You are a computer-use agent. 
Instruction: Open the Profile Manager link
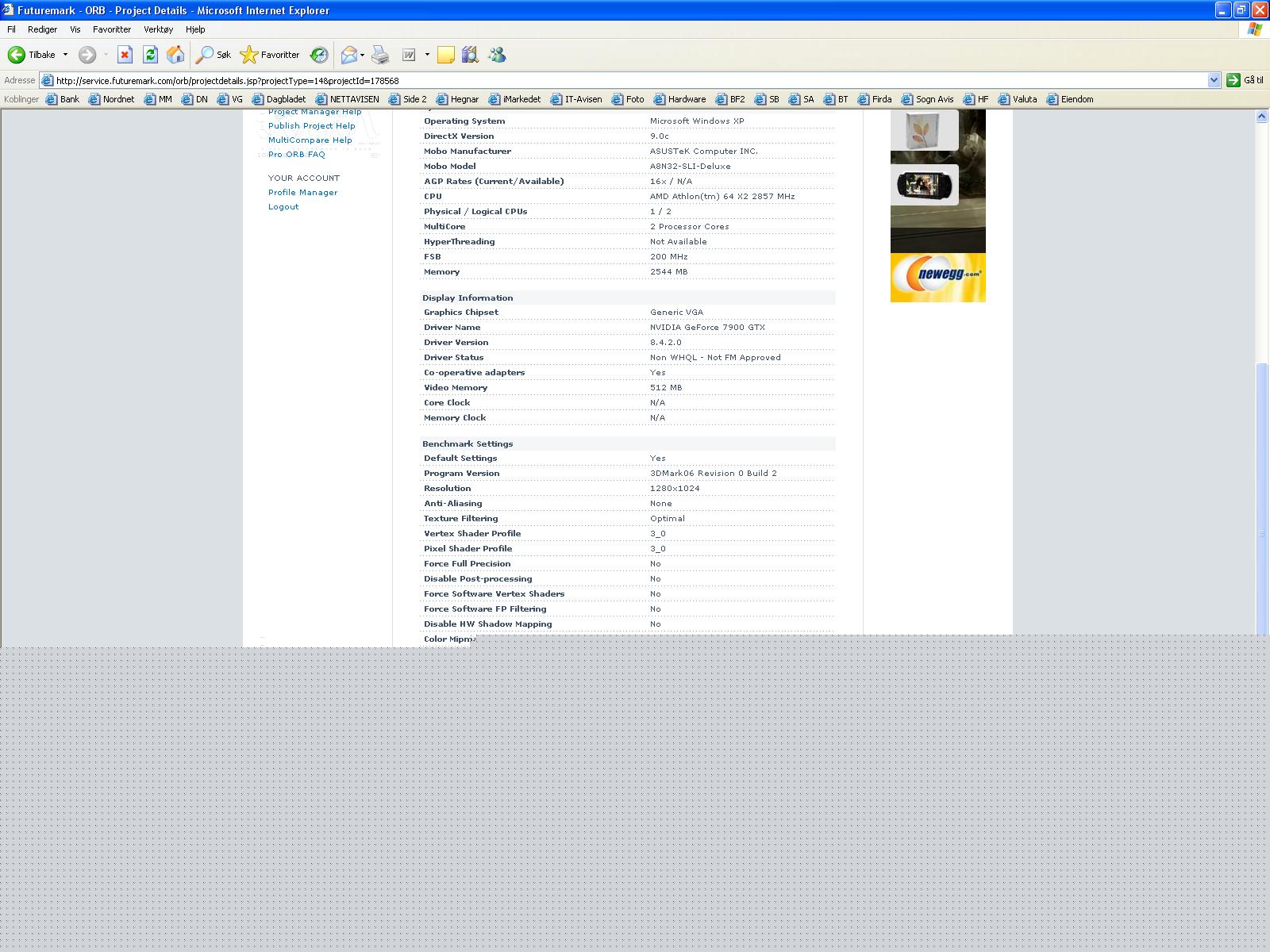[302, 193]
